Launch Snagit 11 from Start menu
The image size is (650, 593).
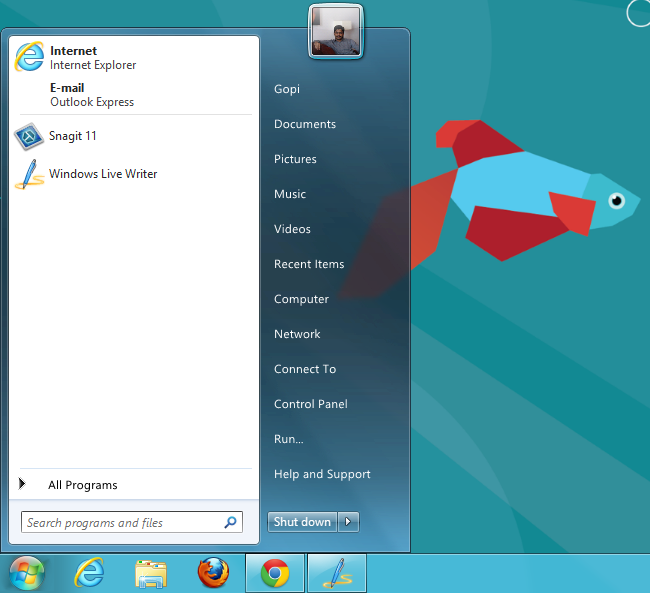72,136
